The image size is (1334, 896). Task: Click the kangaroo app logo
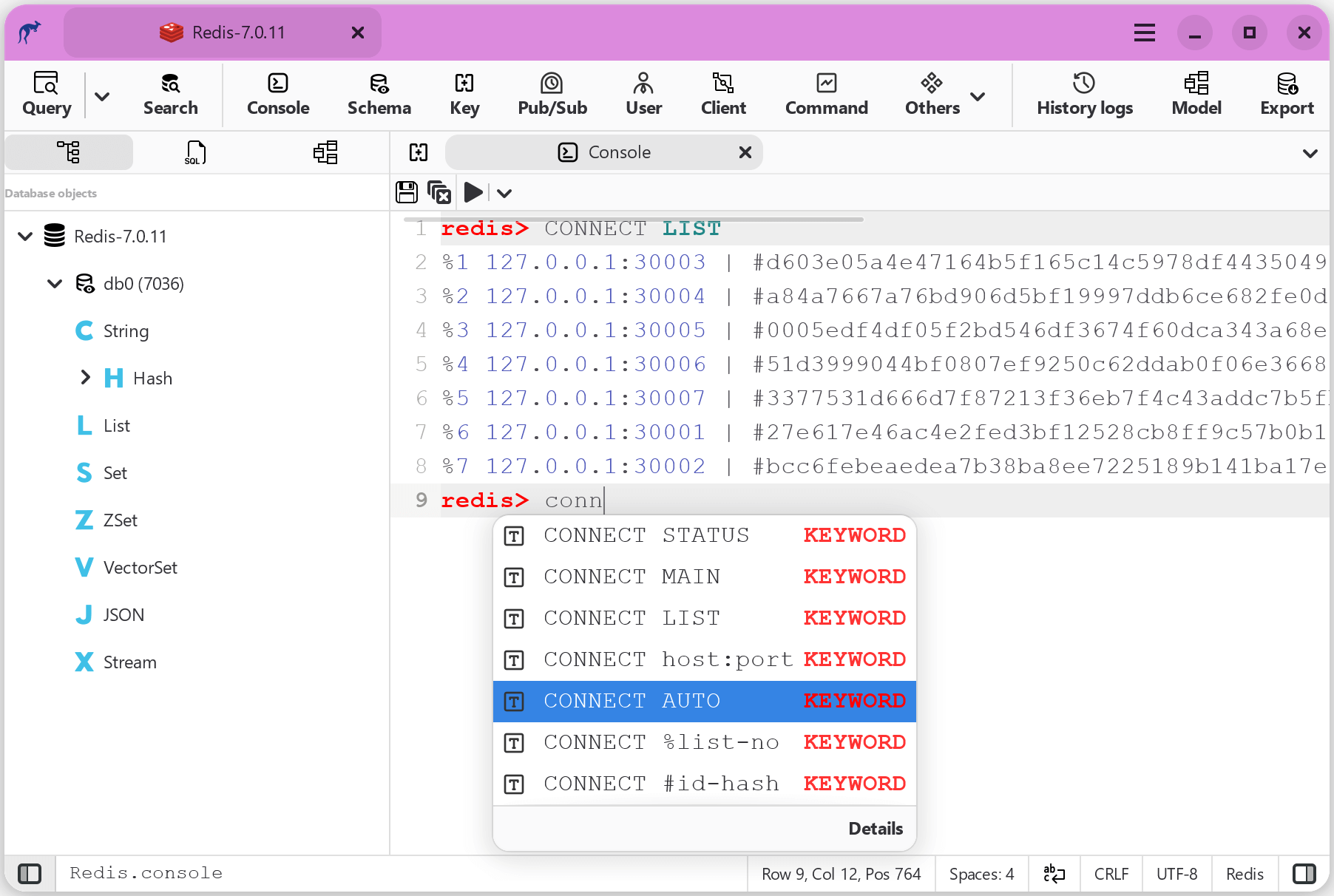(30, 33)
